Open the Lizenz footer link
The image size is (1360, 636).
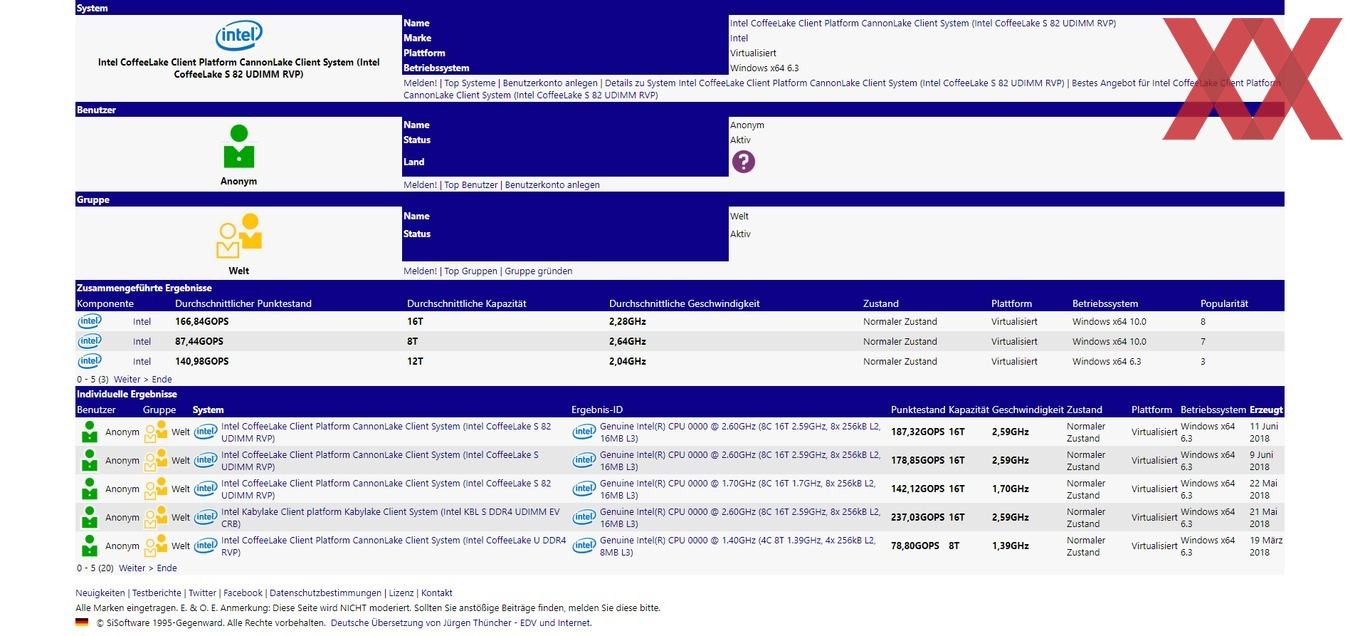pyautogui.click(x=401, y=593)
